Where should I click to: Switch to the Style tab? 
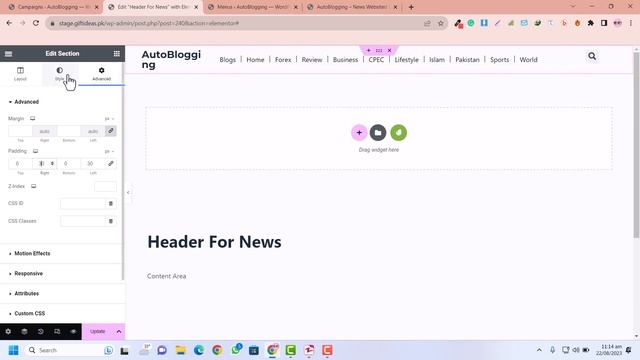tap(60, 74)
